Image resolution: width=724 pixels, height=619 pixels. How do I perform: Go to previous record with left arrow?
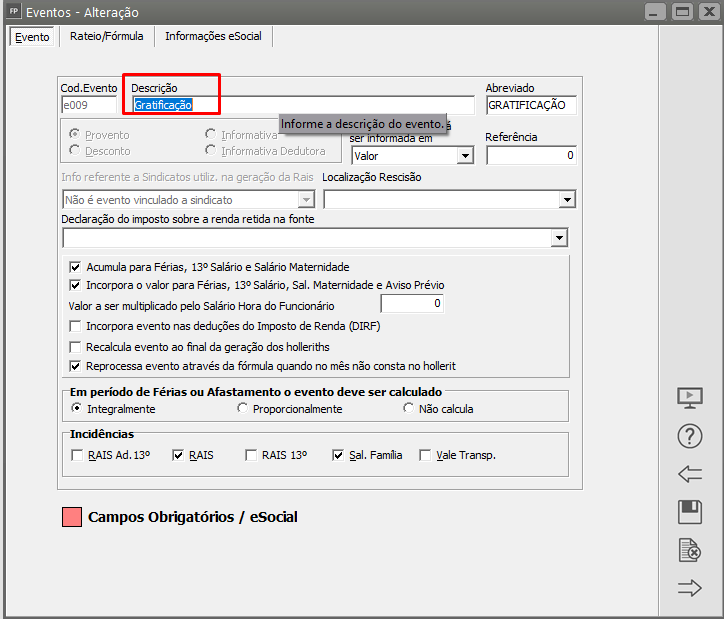click(x=690, y=474)
